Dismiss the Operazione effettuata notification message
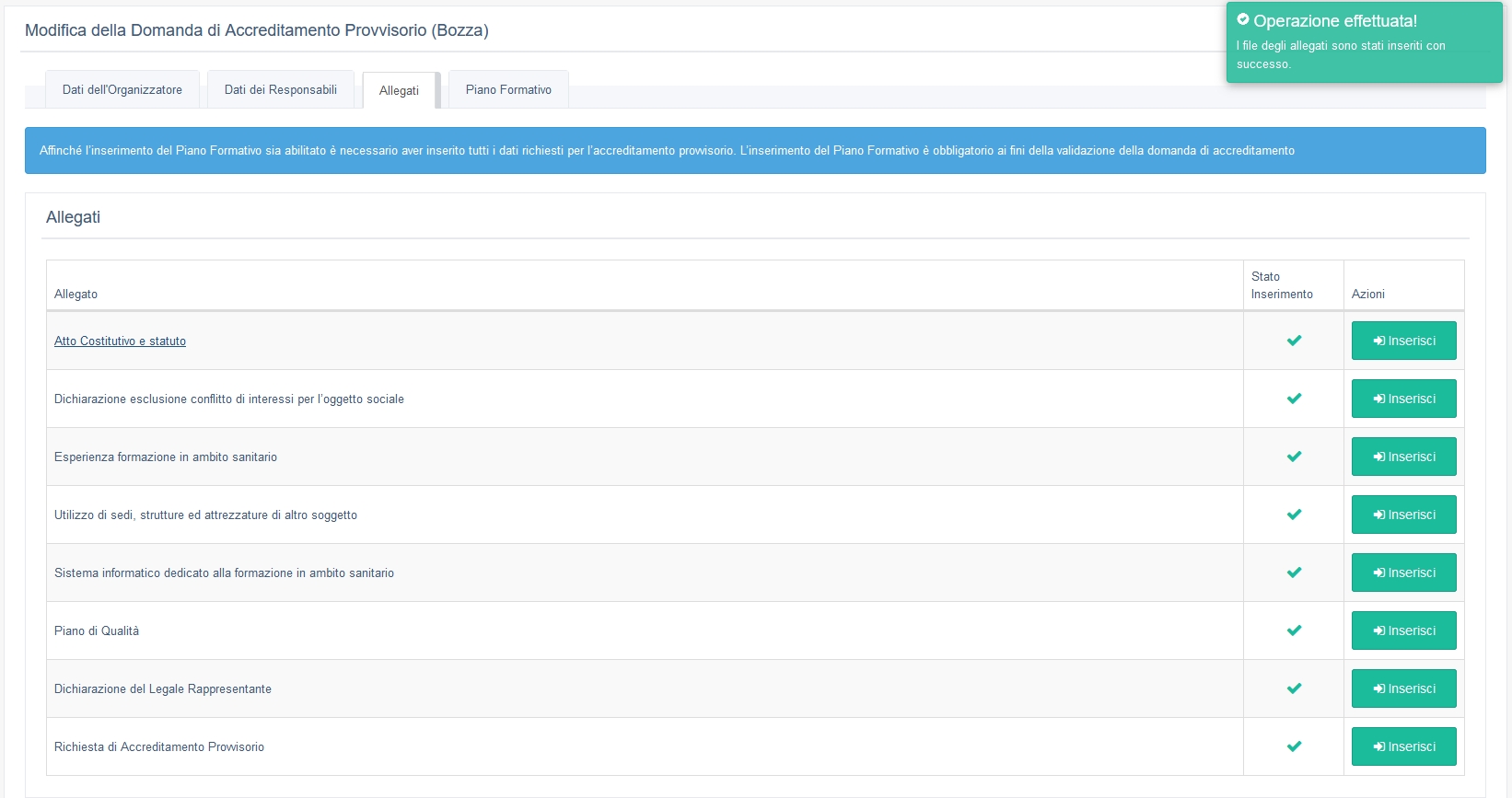1512x798 pixels. click(x=1364, y=43)
